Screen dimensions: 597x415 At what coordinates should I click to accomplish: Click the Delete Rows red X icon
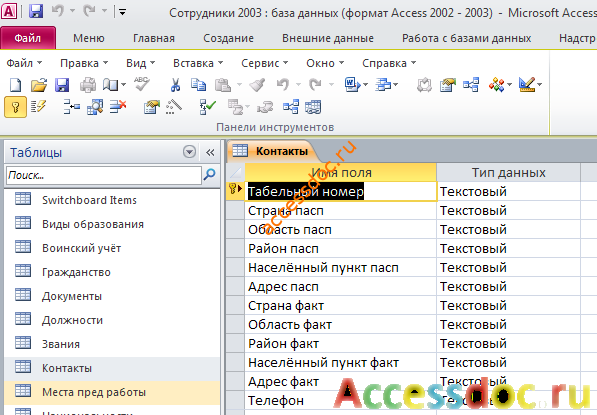pyautogui.click(x=118, y=107)
